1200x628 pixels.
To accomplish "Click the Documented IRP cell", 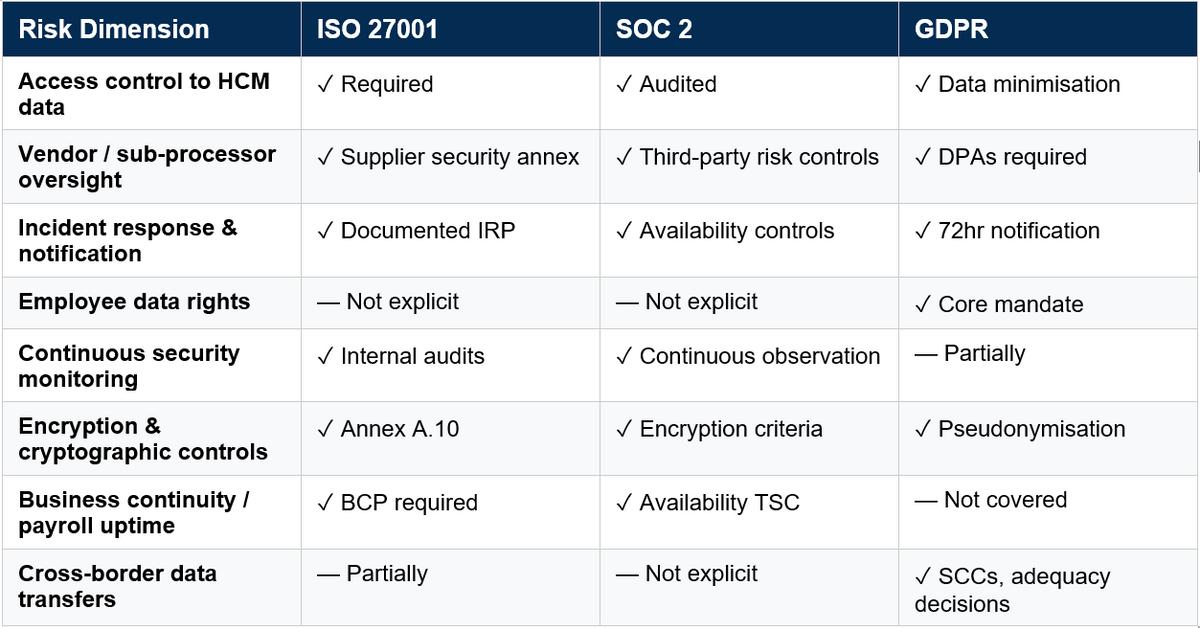I will 450,240.
